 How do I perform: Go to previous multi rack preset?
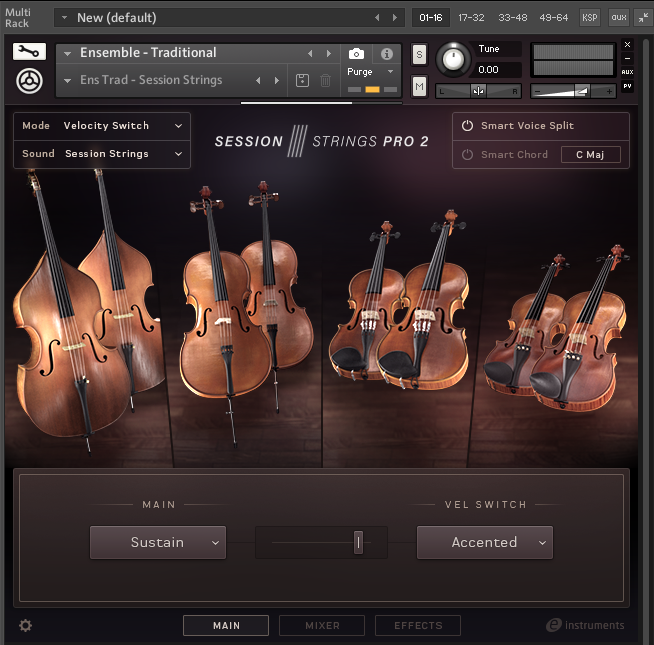[377, 18]
